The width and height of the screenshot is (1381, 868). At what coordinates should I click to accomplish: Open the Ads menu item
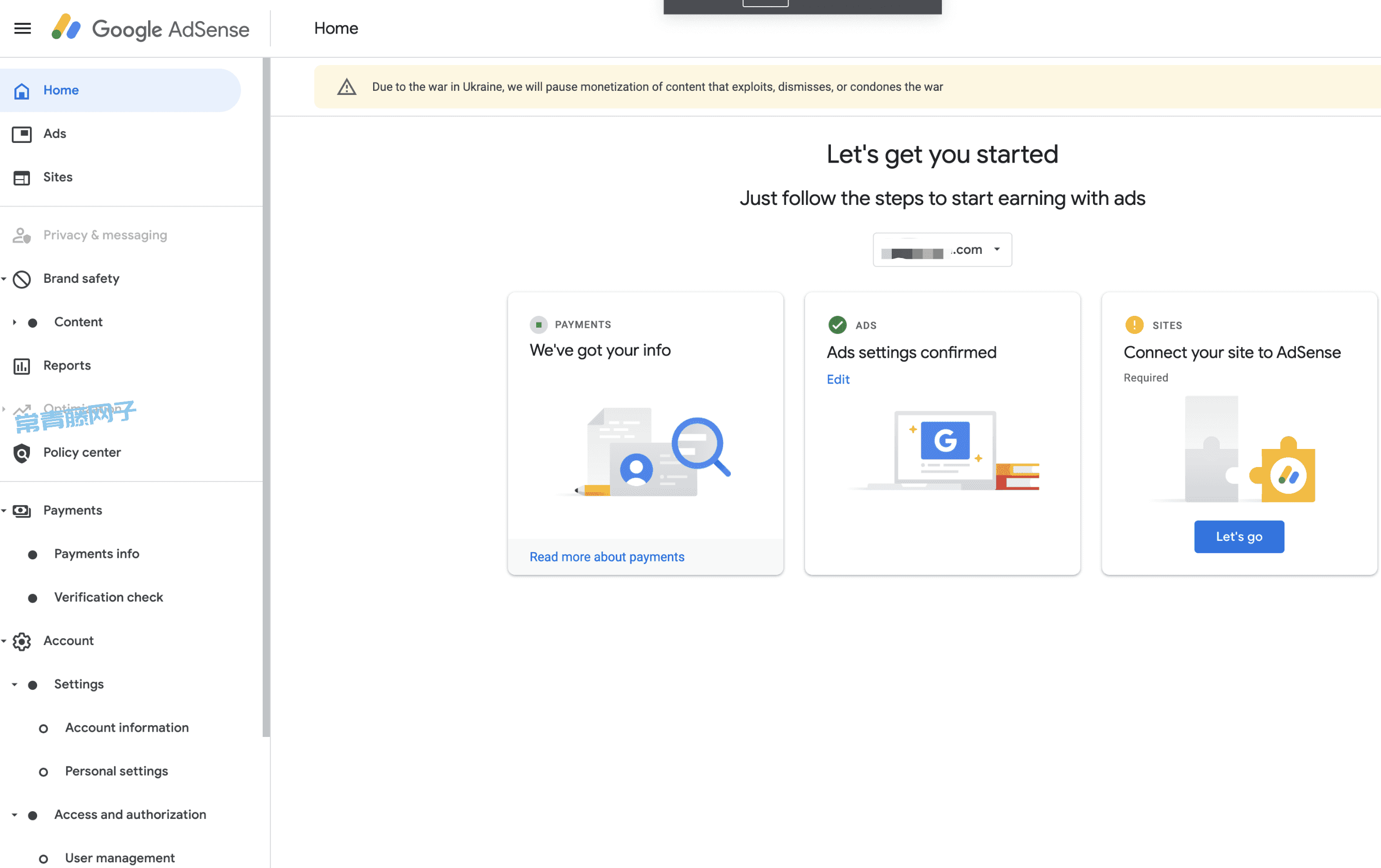pyautogui.click(x=55, y=134)
